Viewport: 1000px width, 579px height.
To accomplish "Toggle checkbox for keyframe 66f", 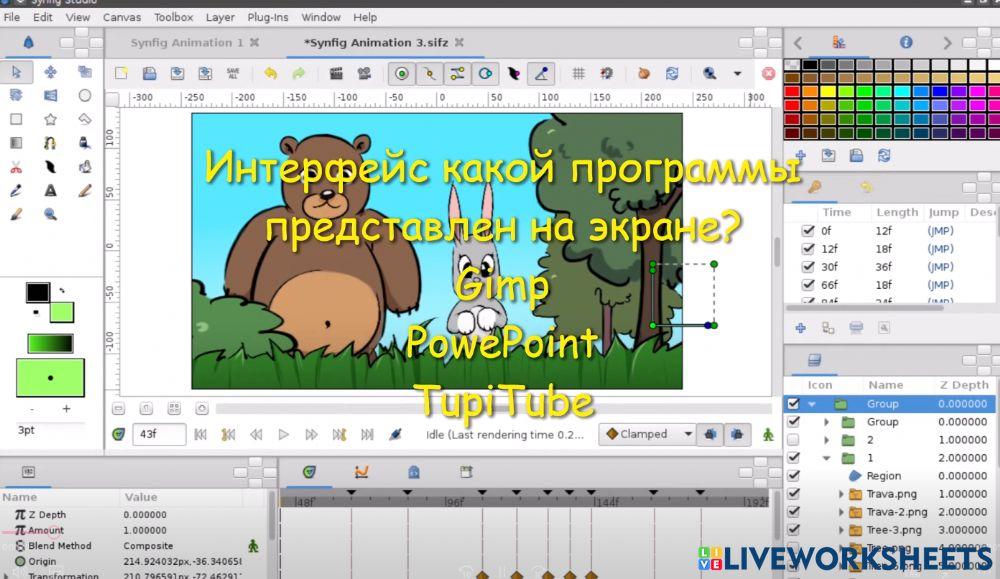I will [808, 284].
